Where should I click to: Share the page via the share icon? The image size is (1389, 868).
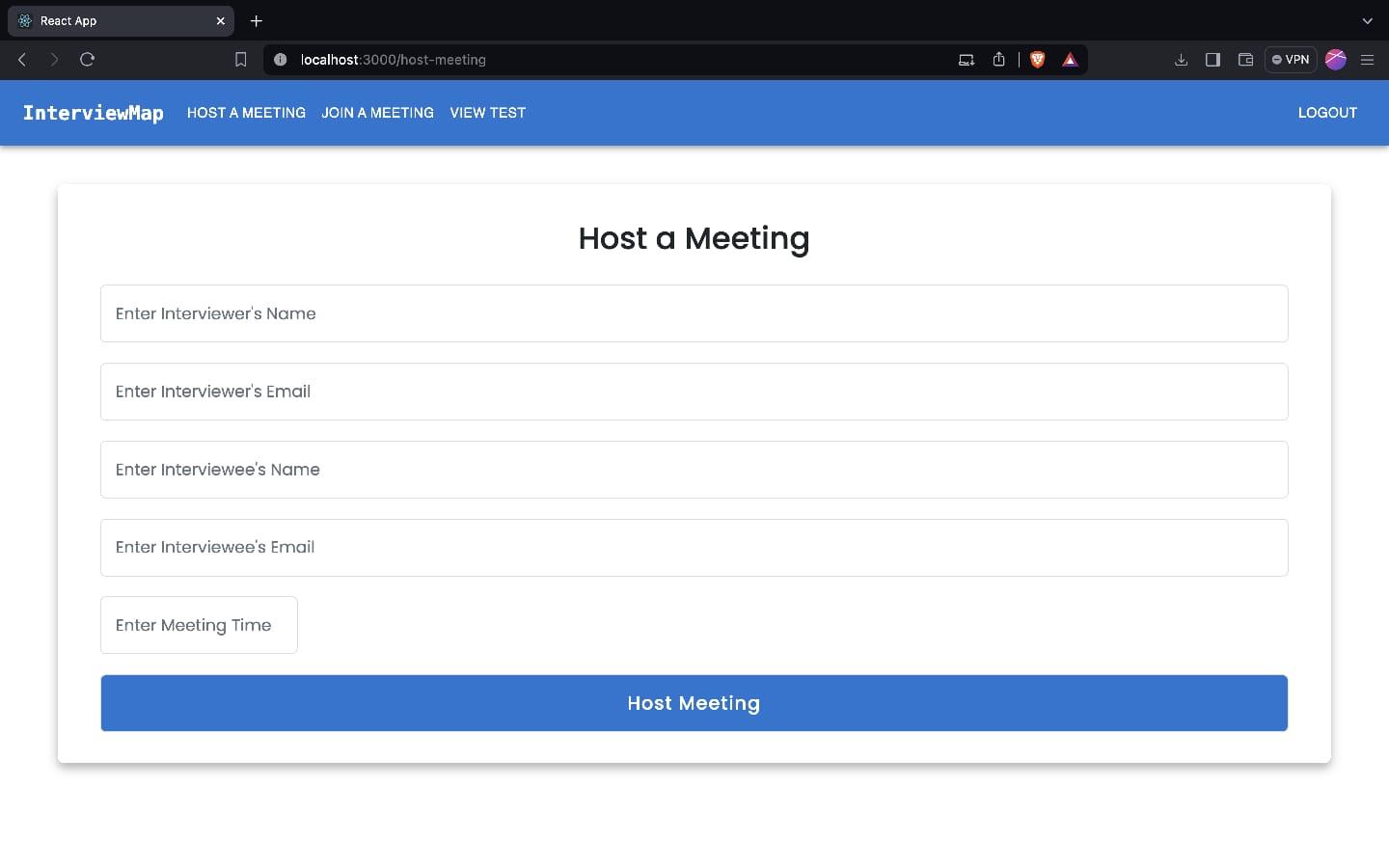pyautogui.click(x=998, y=60)
